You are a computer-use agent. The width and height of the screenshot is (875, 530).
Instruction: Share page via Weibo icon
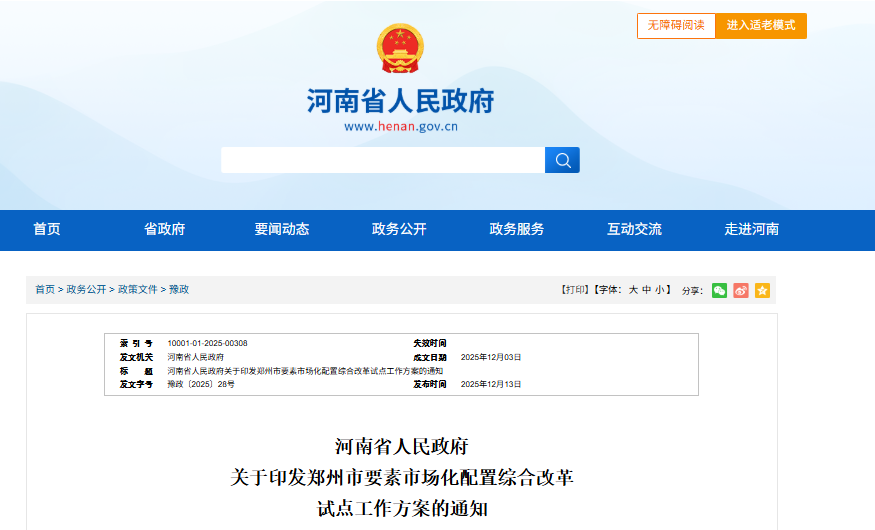coord(741,290)
